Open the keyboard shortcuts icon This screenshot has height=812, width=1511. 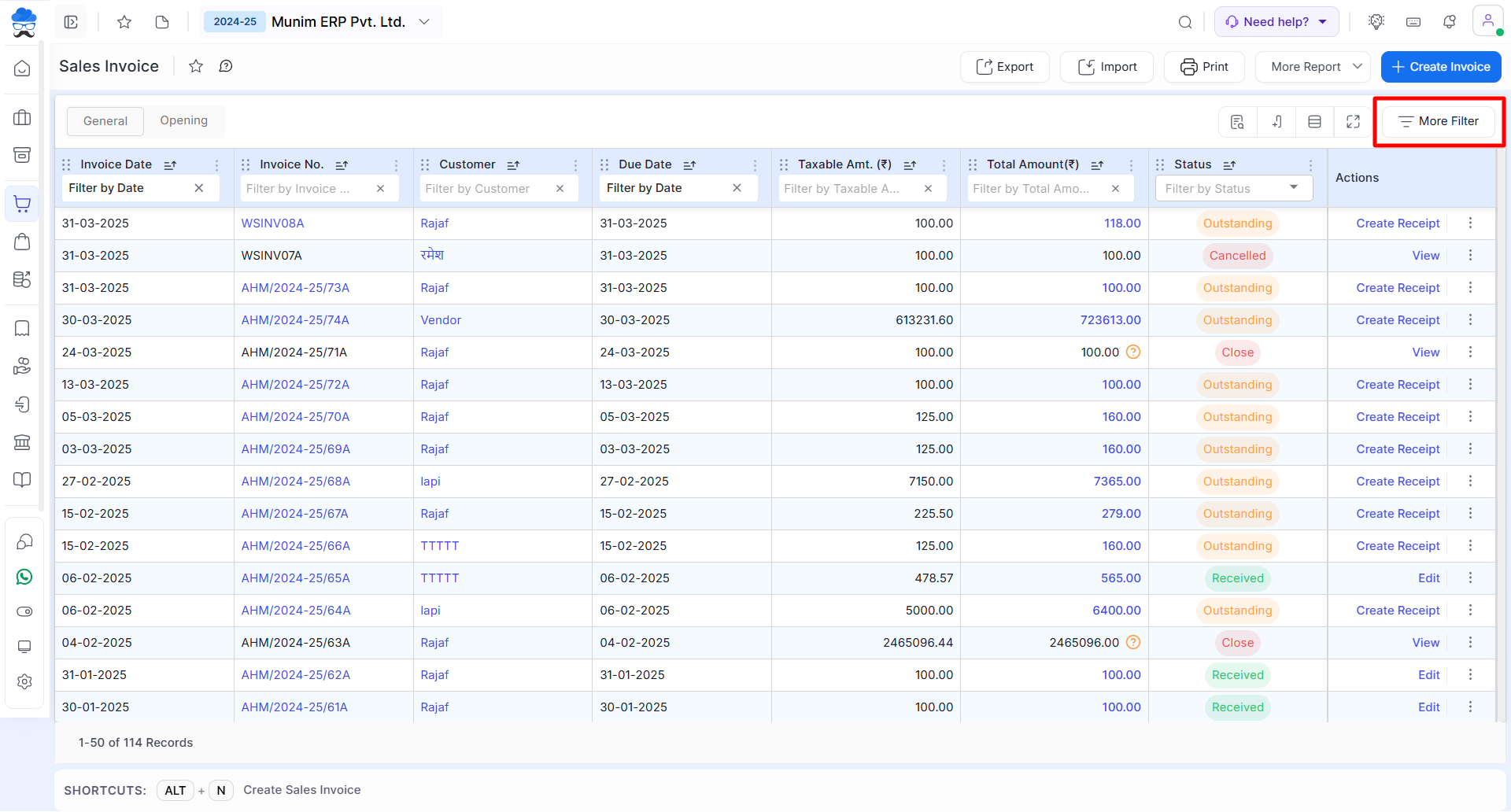coord(1413,22)
